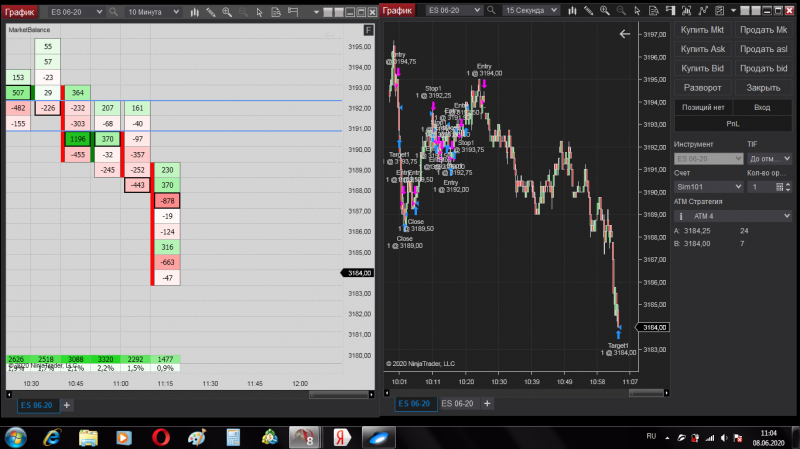Click Купить Mkt button
This screenshot has width=800, height=449.
[702, 30]
